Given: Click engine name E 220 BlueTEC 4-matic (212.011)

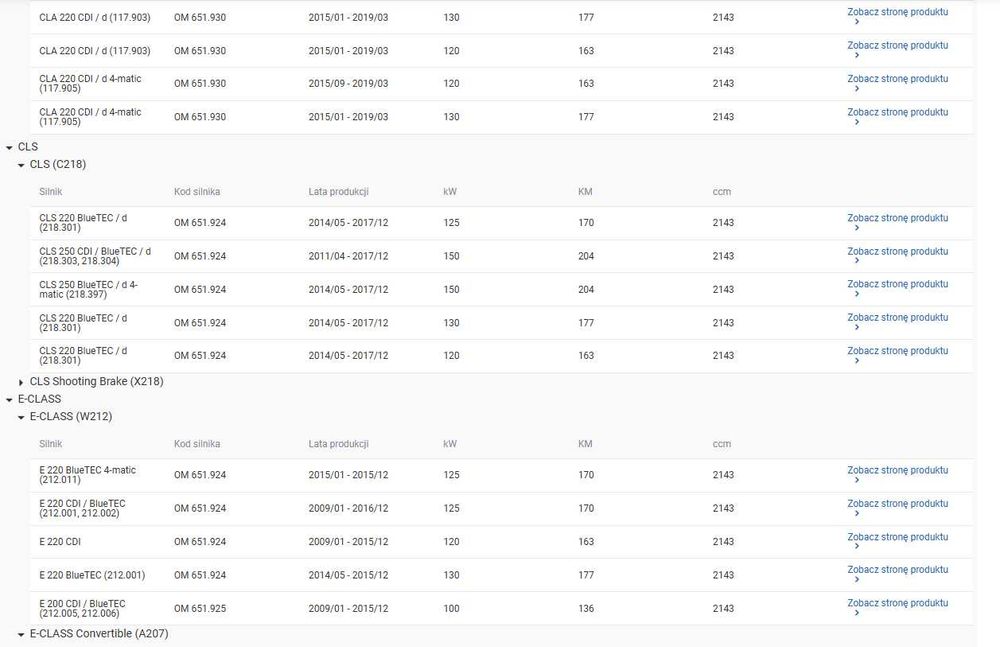Looking at the screenshot, I should [87, 475].
